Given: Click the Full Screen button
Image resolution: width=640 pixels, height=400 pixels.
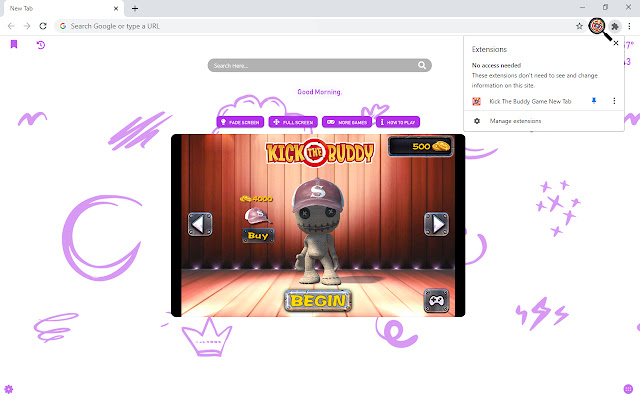Looking at the screenshot, I should point(293,122).
